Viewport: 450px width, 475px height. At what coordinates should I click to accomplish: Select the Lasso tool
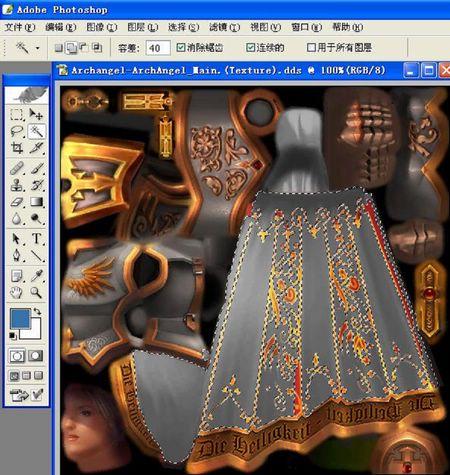tap(17, 131)
